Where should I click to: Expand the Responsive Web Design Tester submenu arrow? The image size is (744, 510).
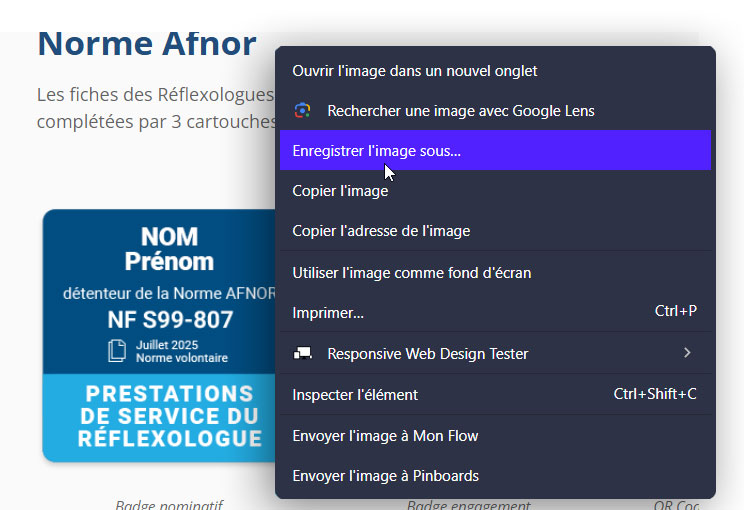pyautogui.click(x=687, y=353)
